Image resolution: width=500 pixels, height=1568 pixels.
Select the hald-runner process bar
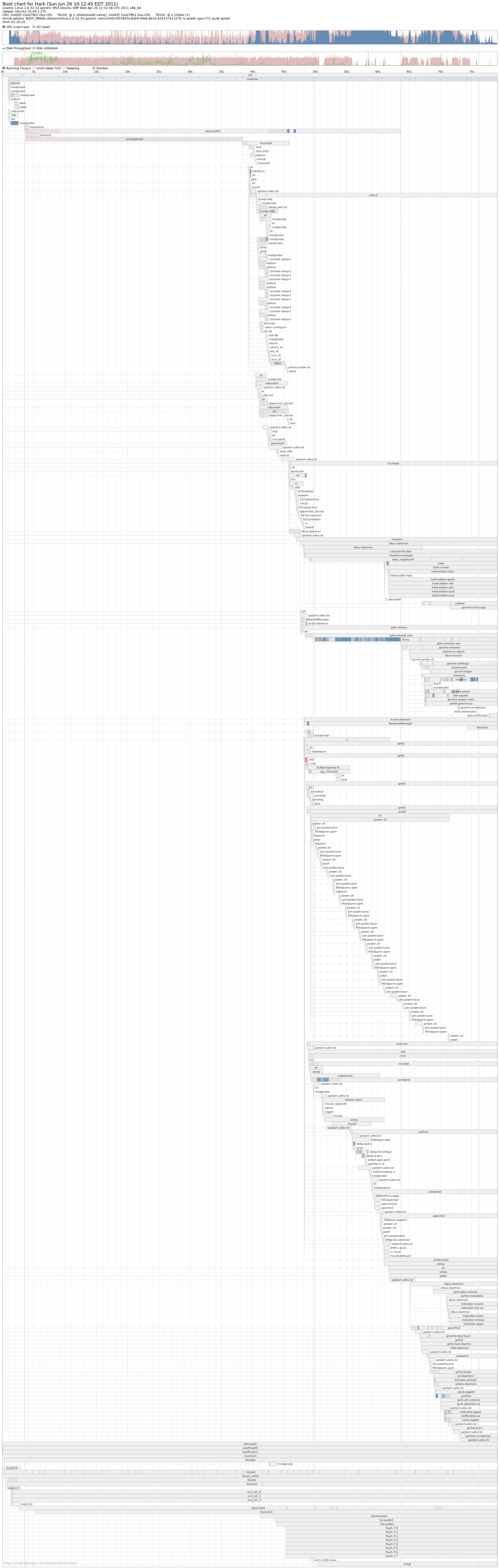coord(441,567)
